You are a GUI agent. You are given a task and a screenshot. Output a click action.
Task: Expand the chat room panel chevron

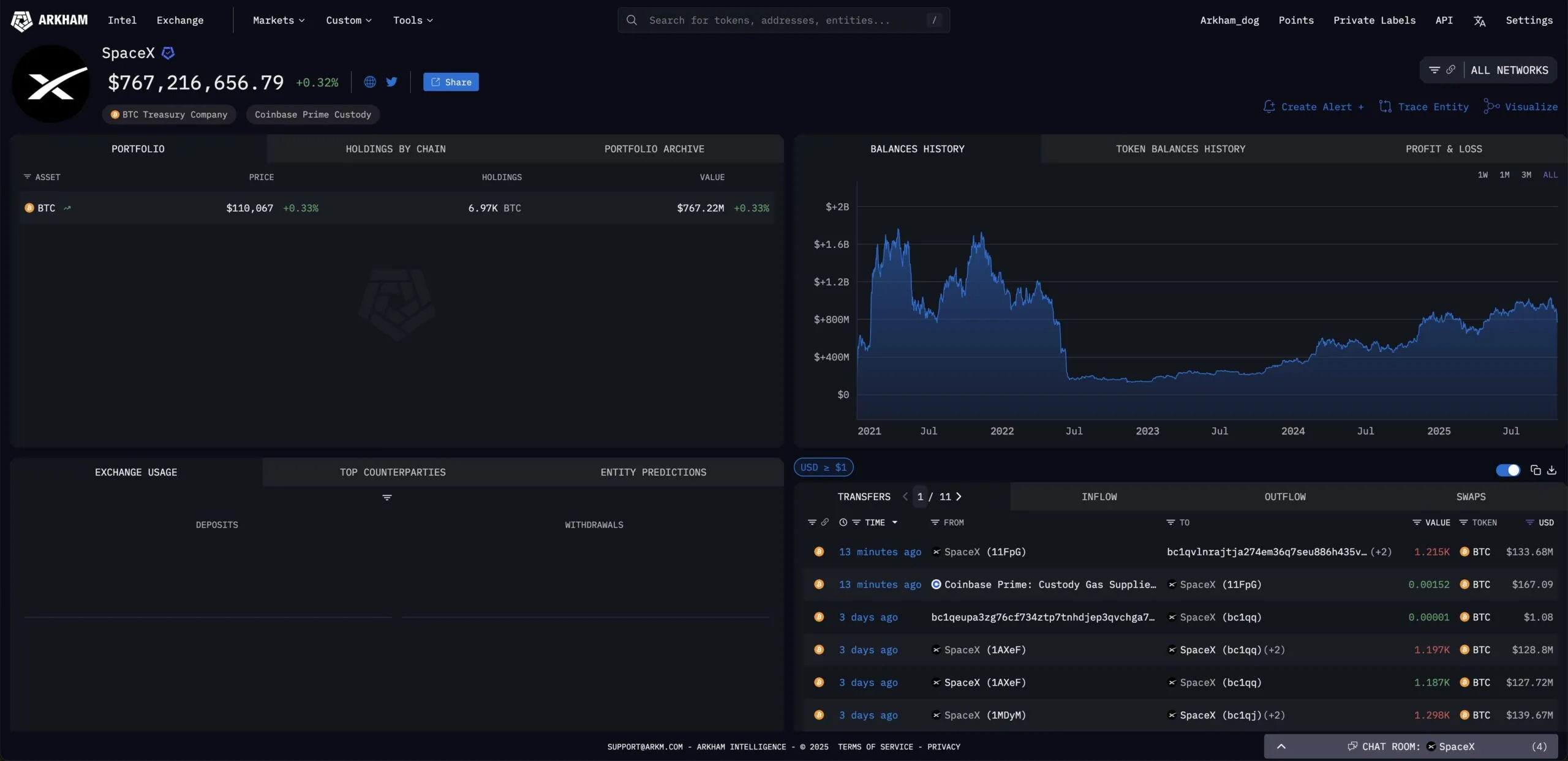pyautogui.click(x=1281, y=746)
